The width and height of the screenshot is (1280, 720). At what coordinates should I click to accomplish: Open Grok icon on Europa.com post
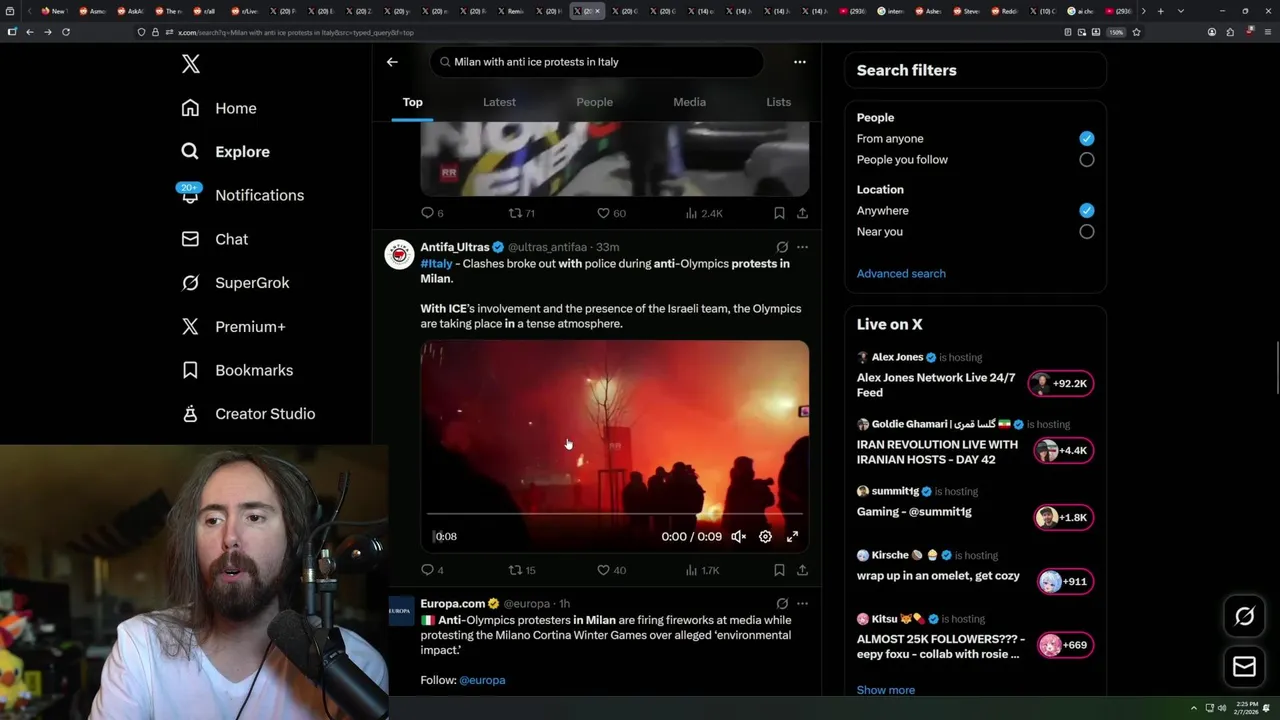point(782,604)
